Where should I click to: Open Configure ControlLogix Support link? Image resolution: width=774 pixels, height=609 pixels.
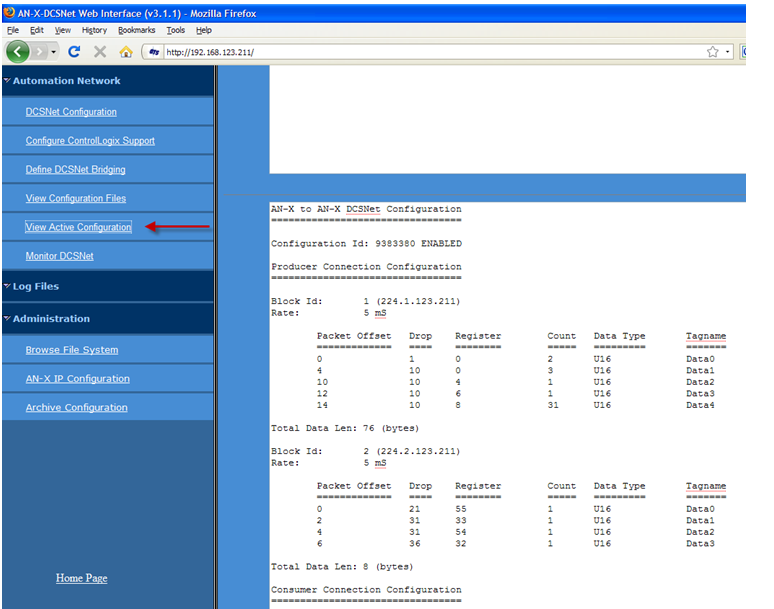click(90, 141)
